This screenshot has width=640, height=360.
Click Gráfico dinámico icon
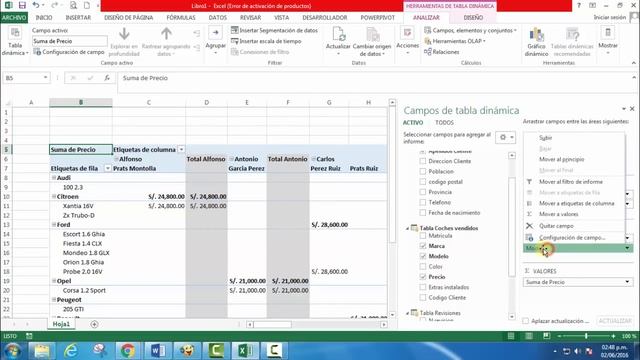pos(536,34)
